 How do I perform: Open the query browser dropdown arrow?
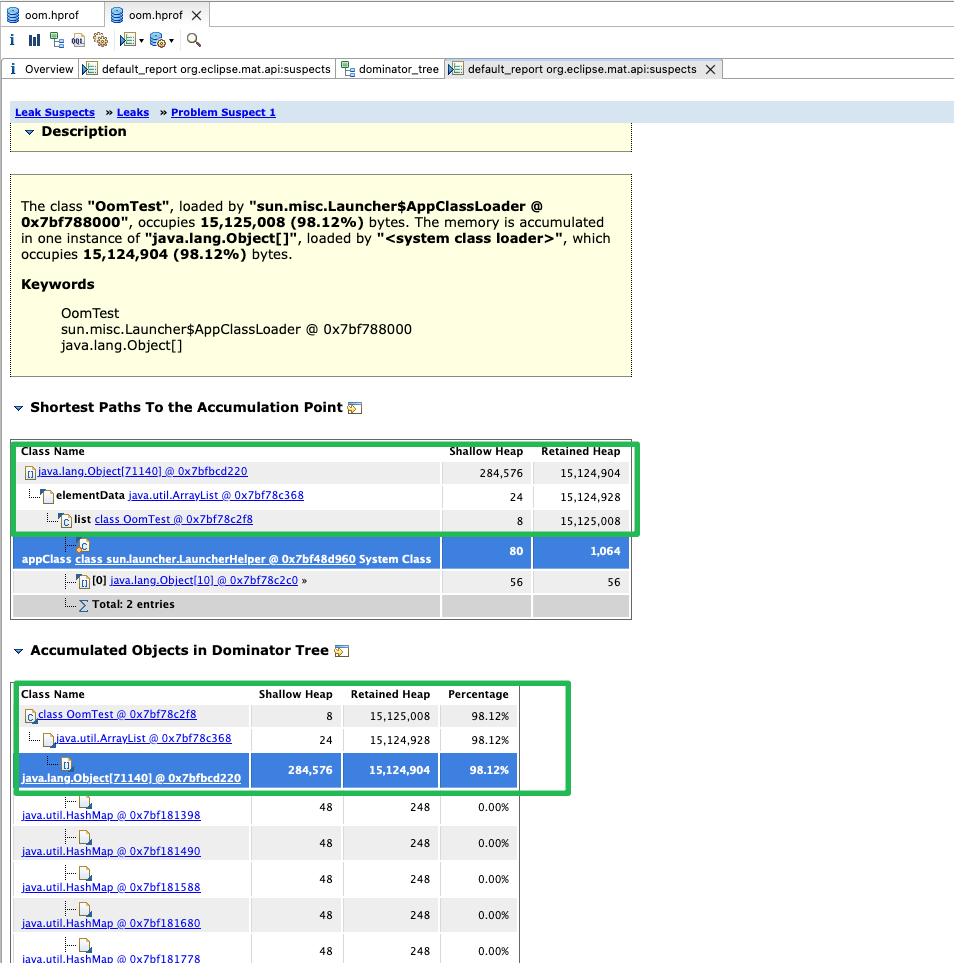tap(171, 41)
